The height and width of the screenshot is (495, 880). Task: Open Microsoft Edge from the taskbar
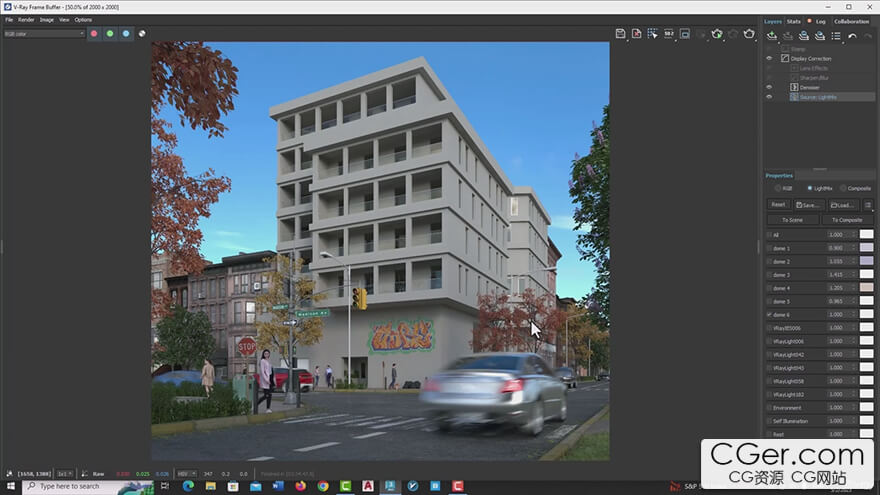click(x=188, y=486)
